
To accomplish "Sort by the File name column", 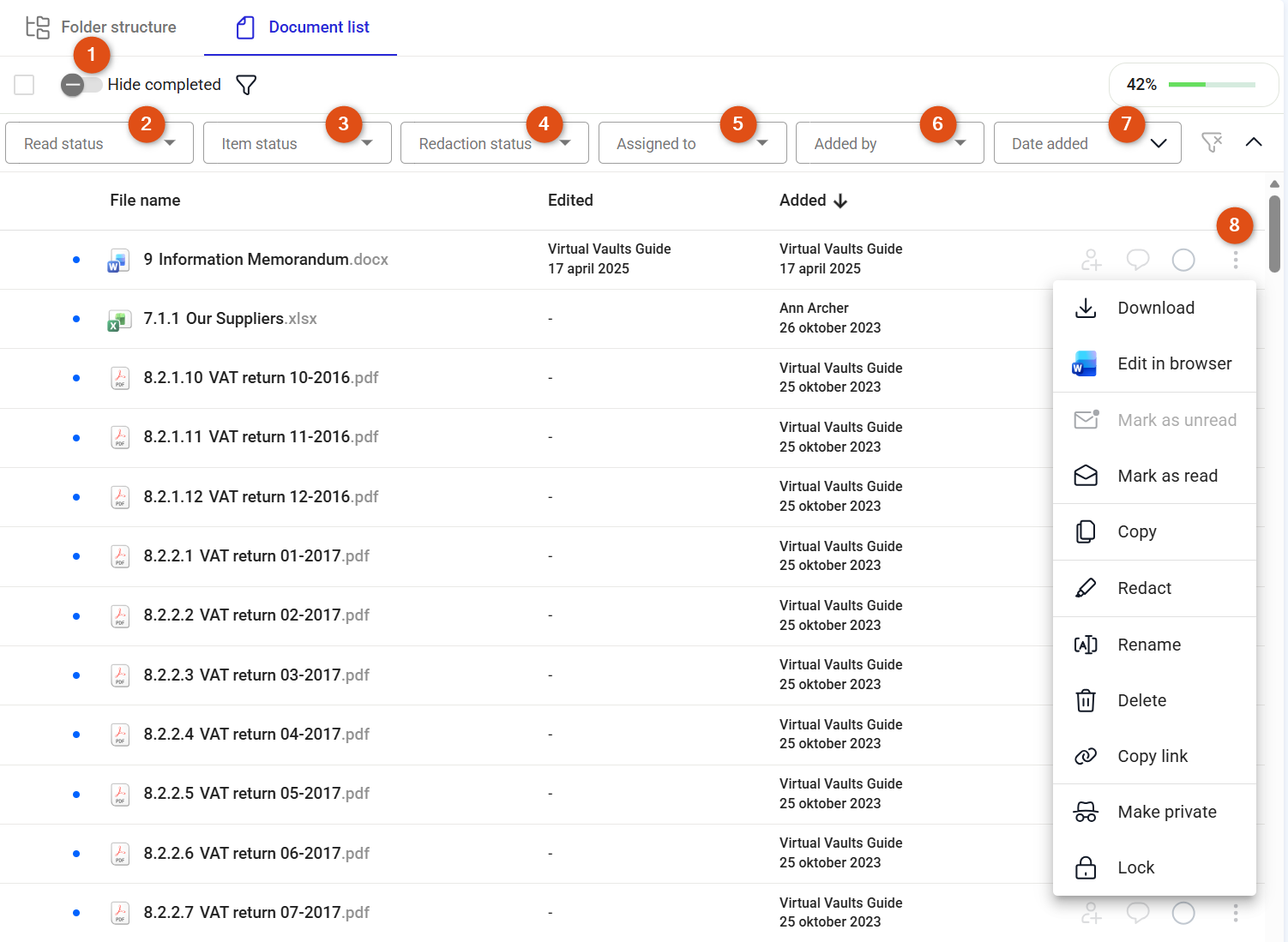I will pos(145,200).
